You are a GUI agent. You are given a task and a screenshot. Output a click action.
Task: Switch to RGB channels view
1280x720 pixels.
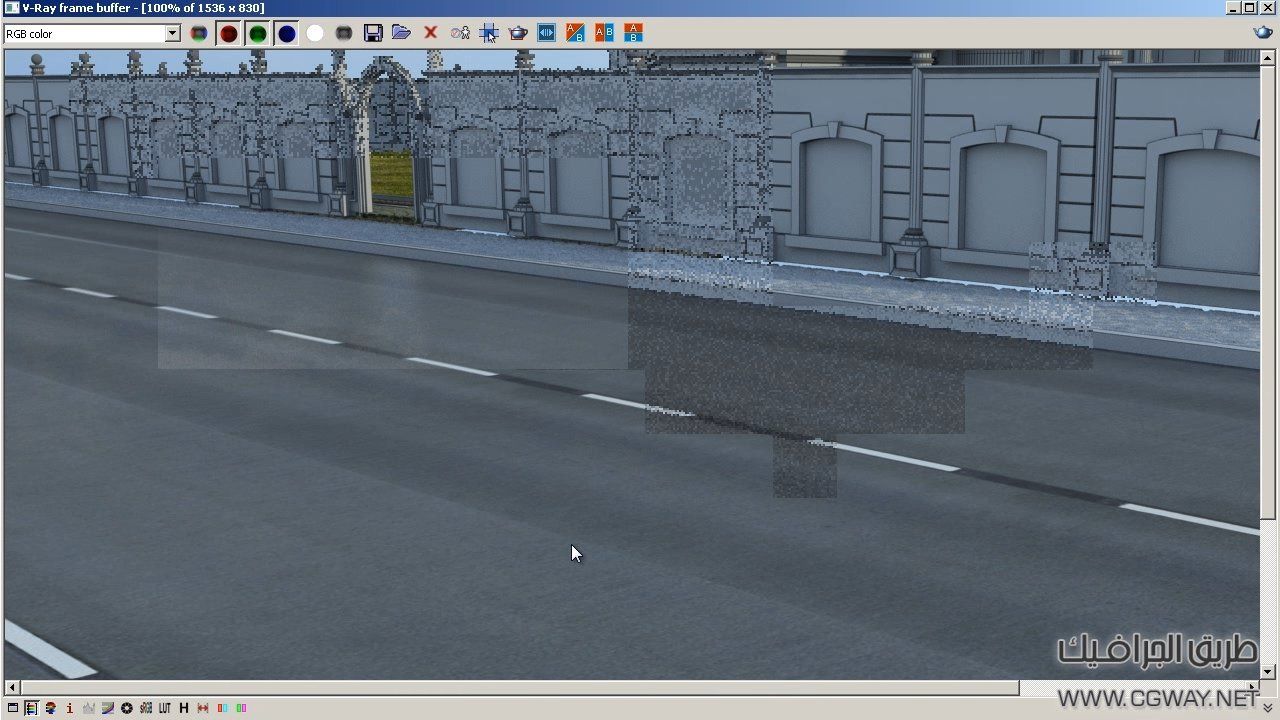(x=199, y=34)
